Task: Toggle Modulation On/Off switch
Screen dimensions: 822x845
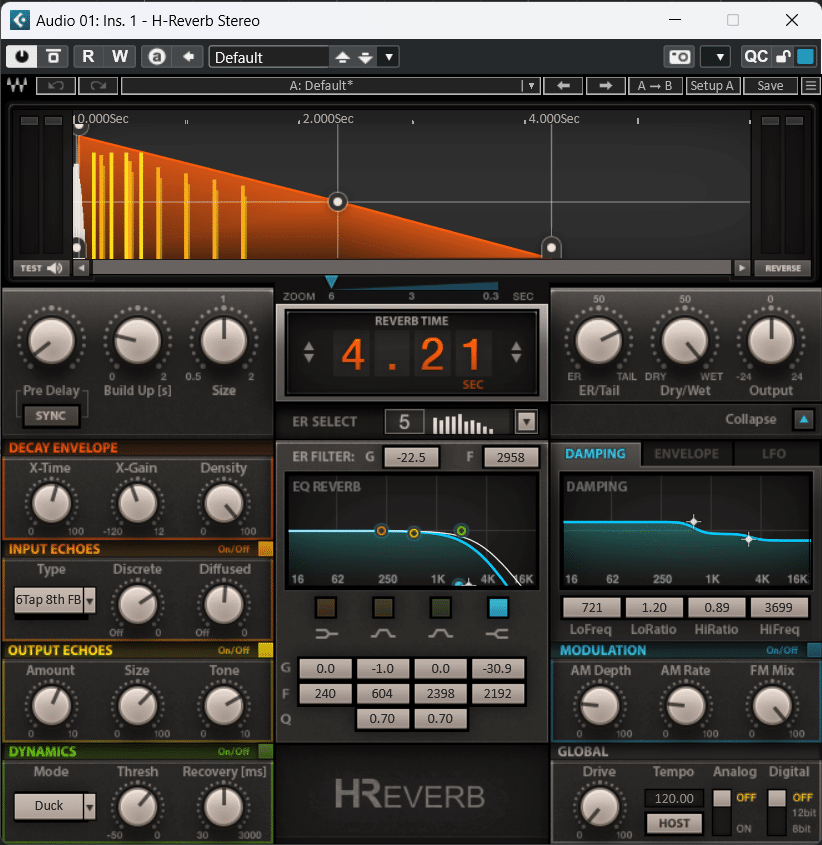Action: 814,650
